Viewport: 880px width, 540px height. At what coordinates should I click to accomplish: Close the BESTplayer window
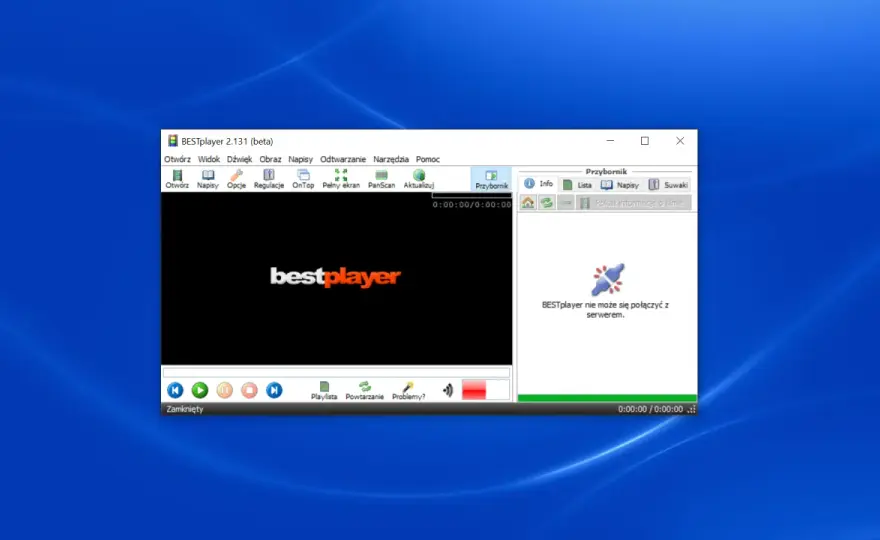[x=680, y=141]
